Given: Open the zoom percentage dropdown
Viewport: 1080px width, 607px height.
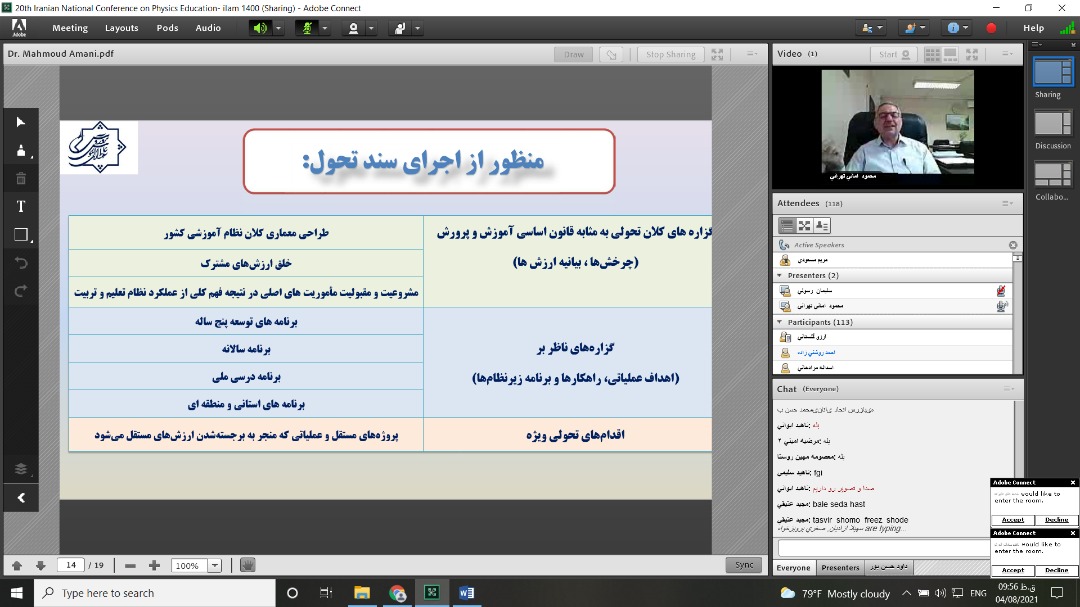Looking at the screenshot, I should click(215, 565).
